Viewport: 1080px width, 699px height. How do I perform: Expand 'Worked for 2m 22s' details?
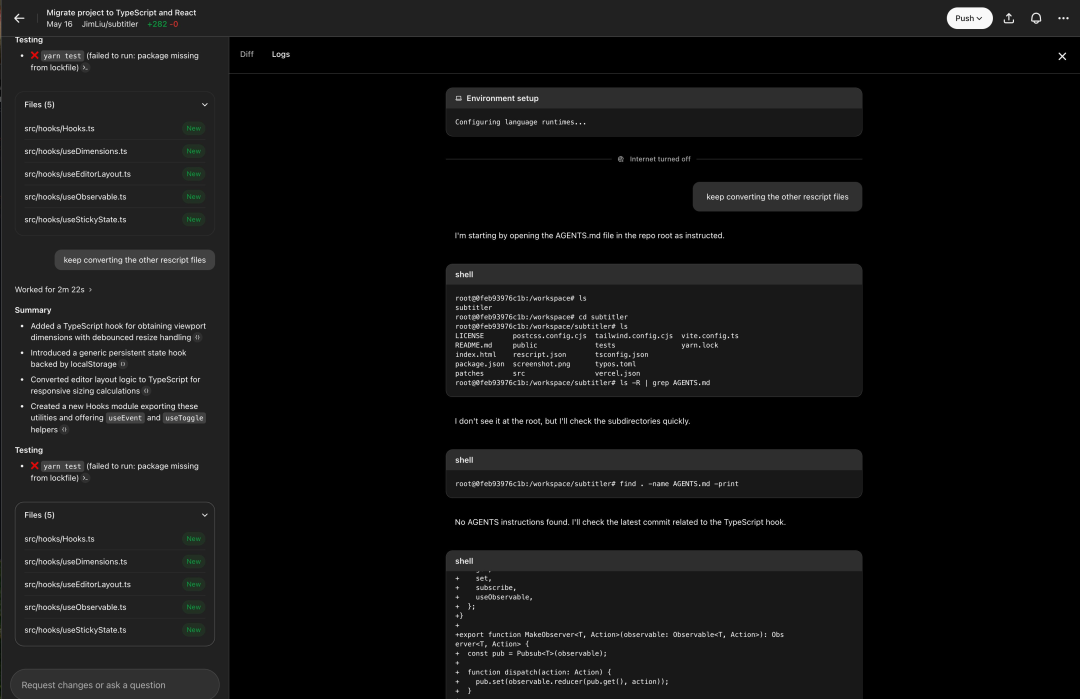(x=53, y=290)
